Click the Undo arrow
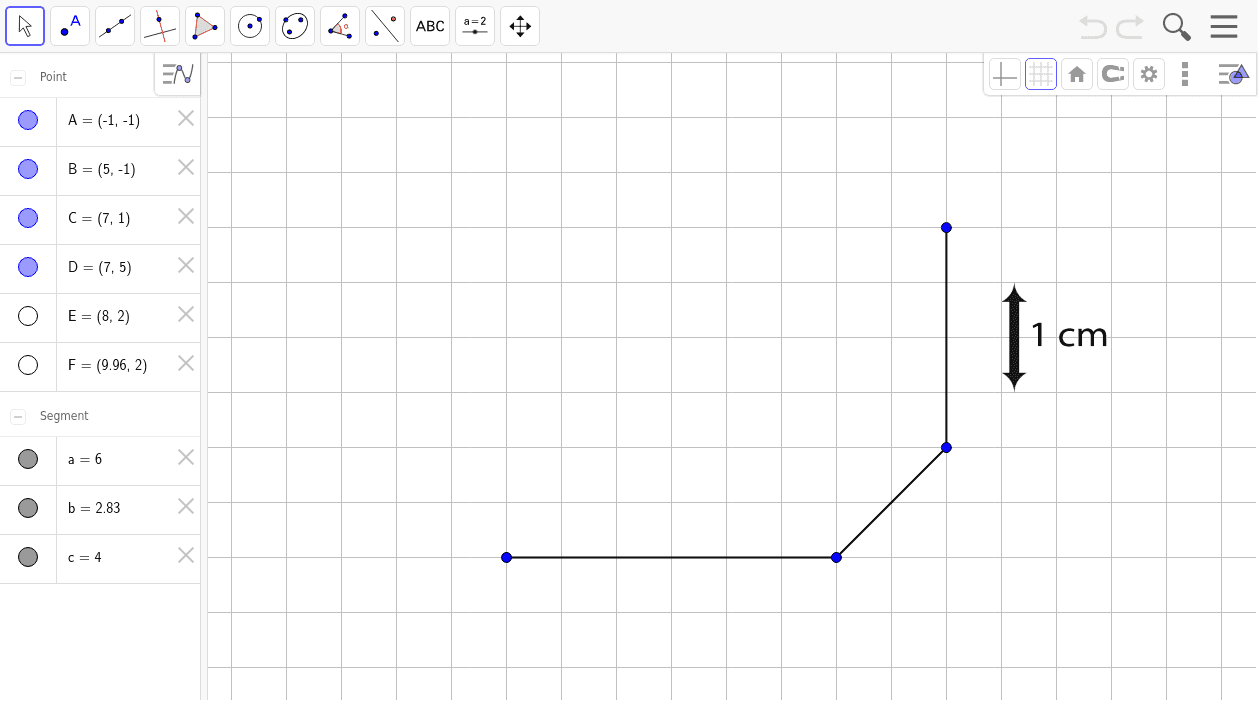This screenshot has width=1258, height=702. point(1093,27)
